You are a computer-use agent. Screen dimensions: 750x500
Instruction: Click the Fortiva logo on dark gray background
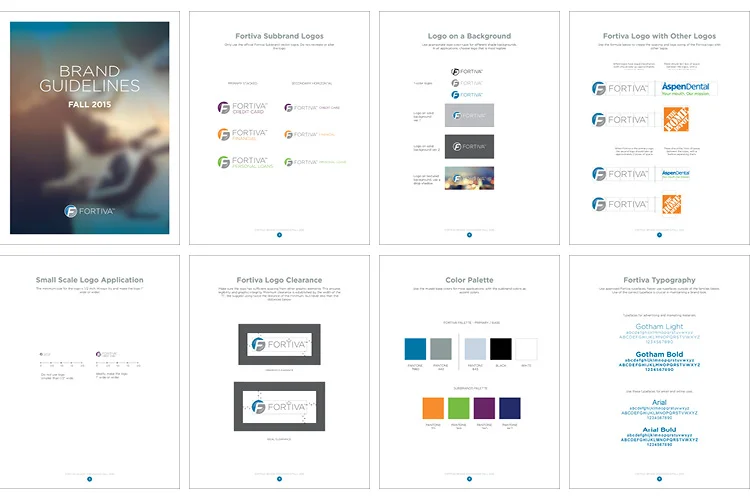(x=469, y=146)
